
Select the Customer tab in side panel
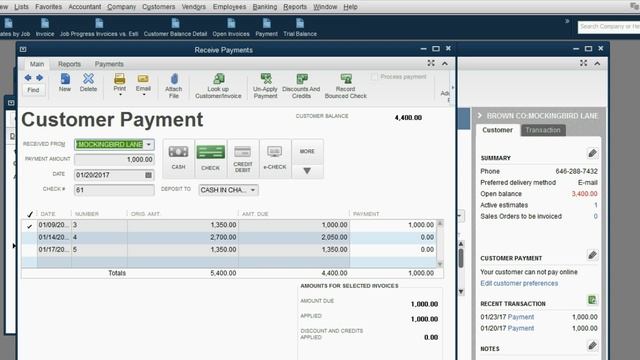pyautogui.click(x=497, y=130)
